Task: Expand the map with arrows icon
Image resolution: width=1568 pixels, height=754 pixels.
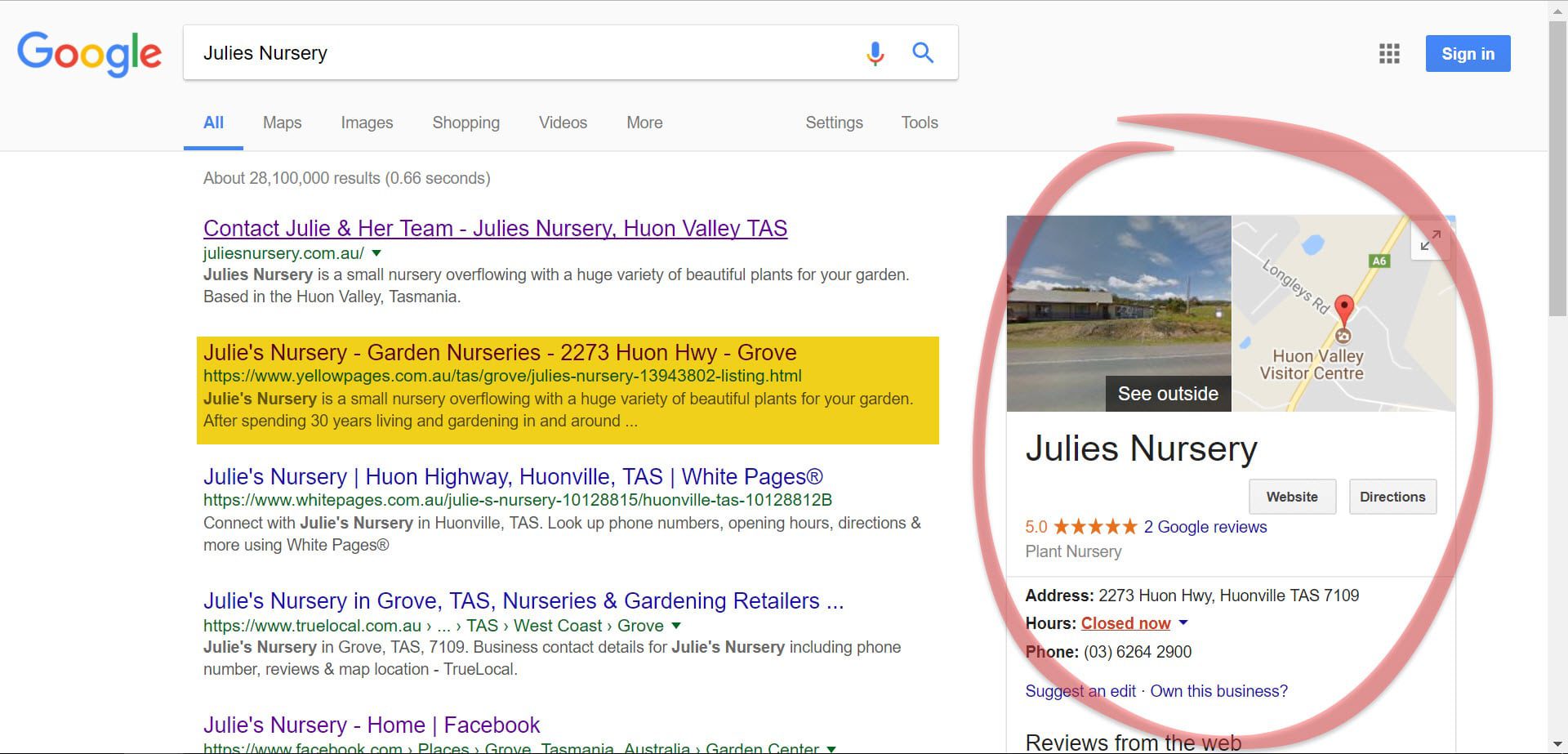Action: pos(1430,241)
